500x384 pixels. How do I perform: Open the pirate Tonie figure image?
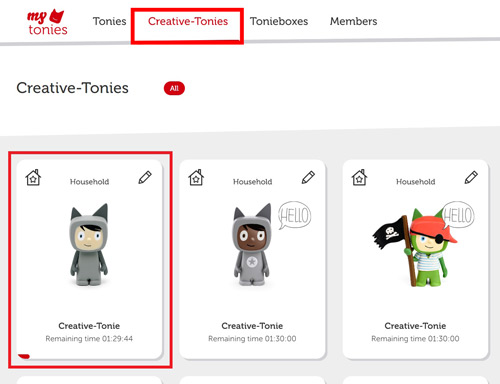tap(415, 247)
